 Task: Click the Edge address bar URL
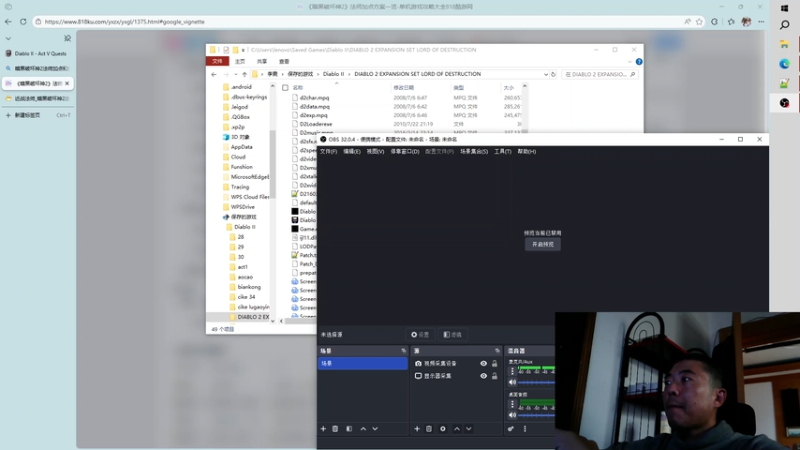click(x=124, y=21)
